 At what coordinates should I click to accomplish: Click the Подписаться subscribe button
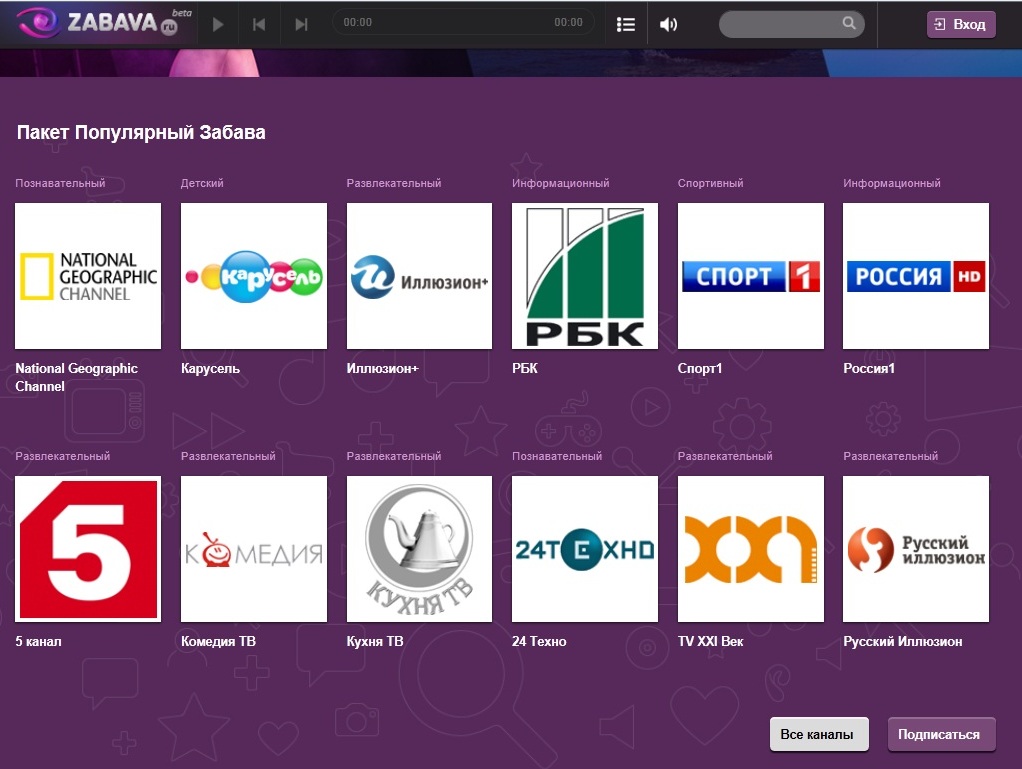[x=941, y=734]
